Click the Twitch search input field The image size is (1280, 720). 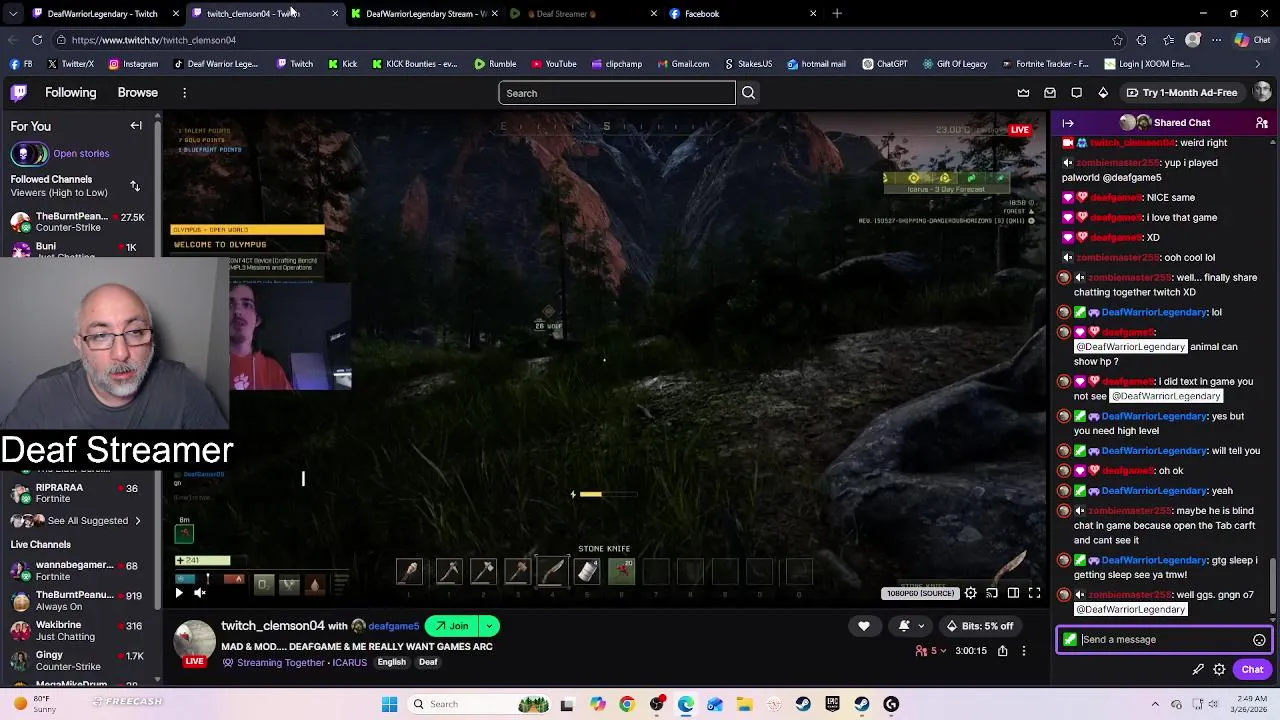617,93
